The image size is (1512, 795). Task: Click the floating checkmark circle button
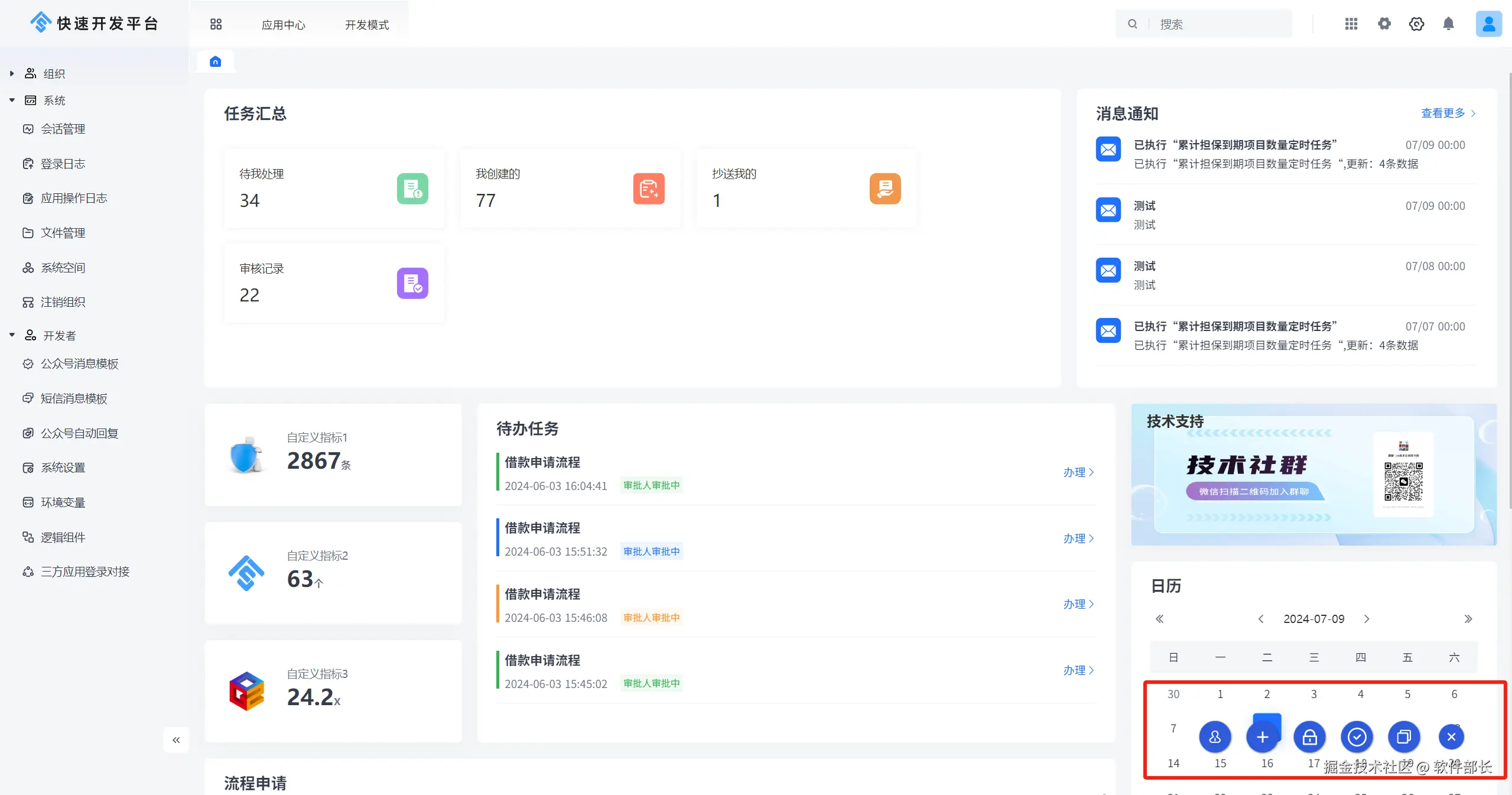1357,737
